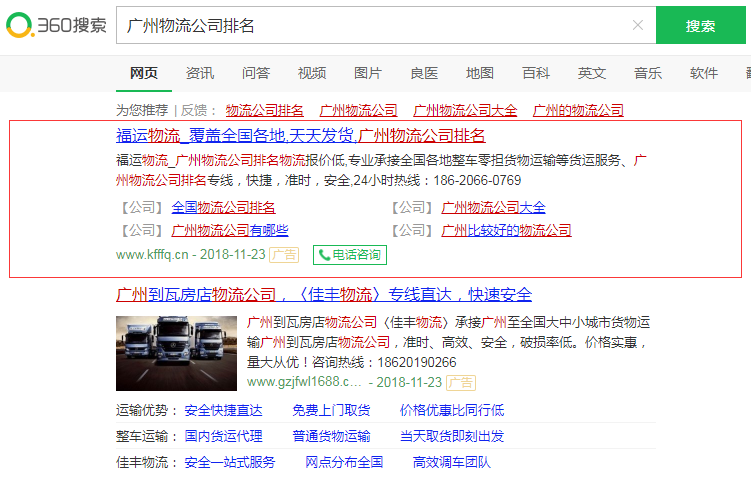The image size is (751, 483).
Task: Open the 价格优惠比同行低 link
Action: pos(452,411)
